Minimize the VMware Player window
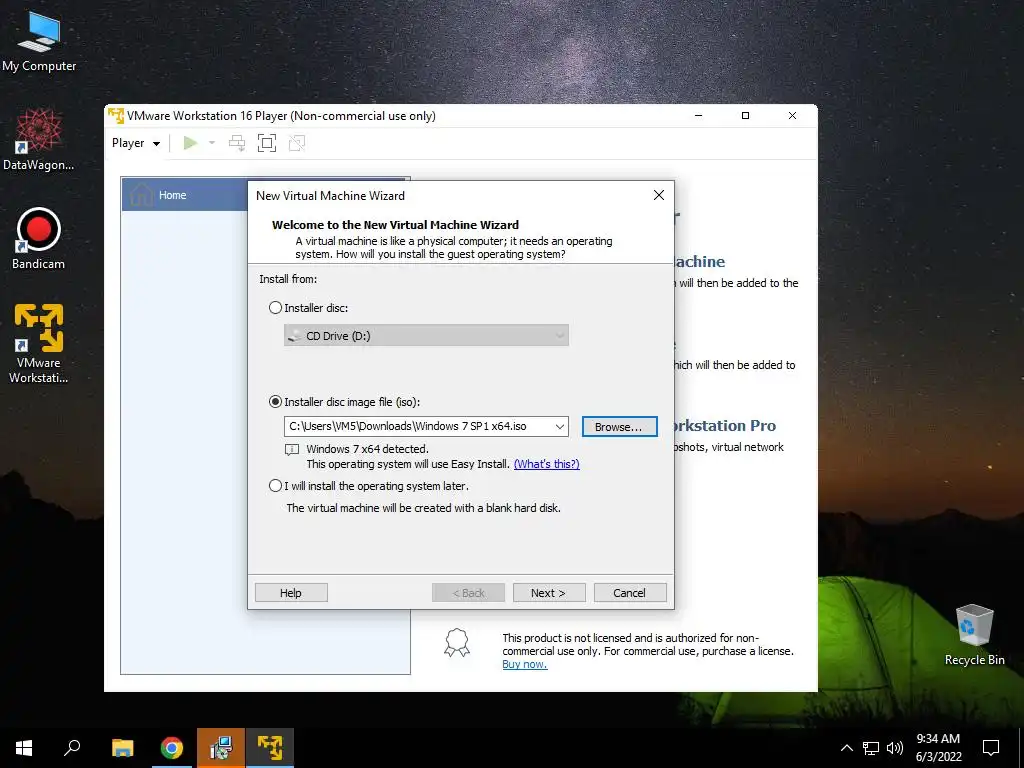Viewport: 1024px width, 768px height. (698, 116)
